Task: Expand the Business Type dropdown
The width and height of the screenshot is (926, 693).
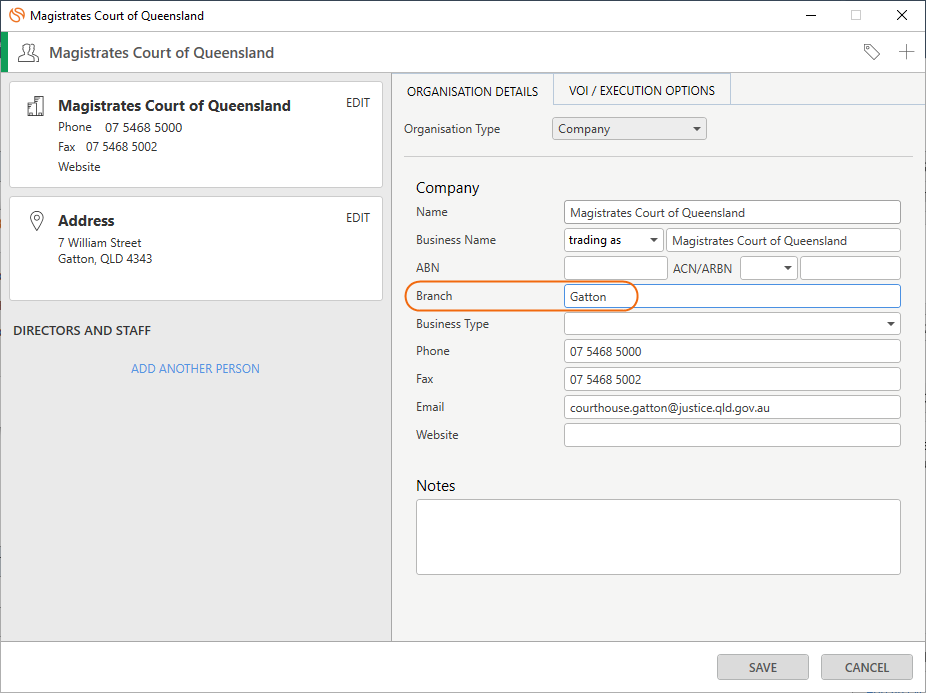Action: coord(732,324)
